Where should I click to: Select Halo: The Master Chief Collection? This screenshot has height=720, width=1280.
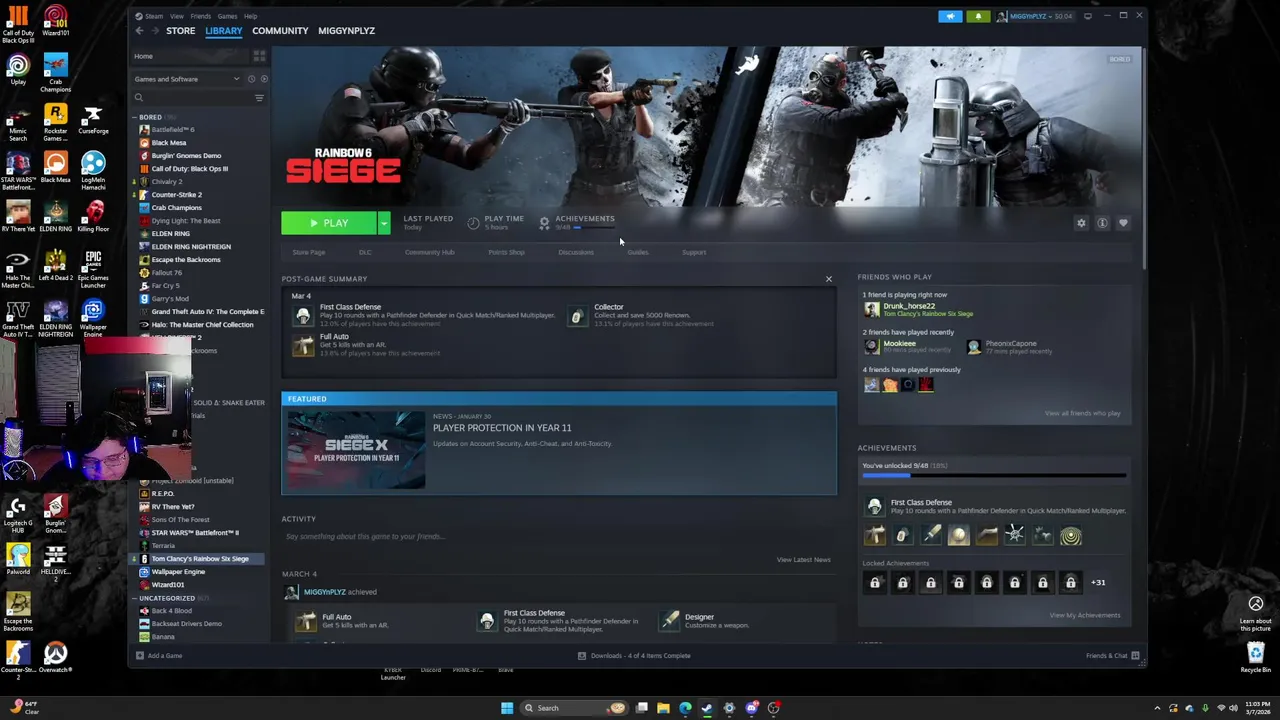202,325
